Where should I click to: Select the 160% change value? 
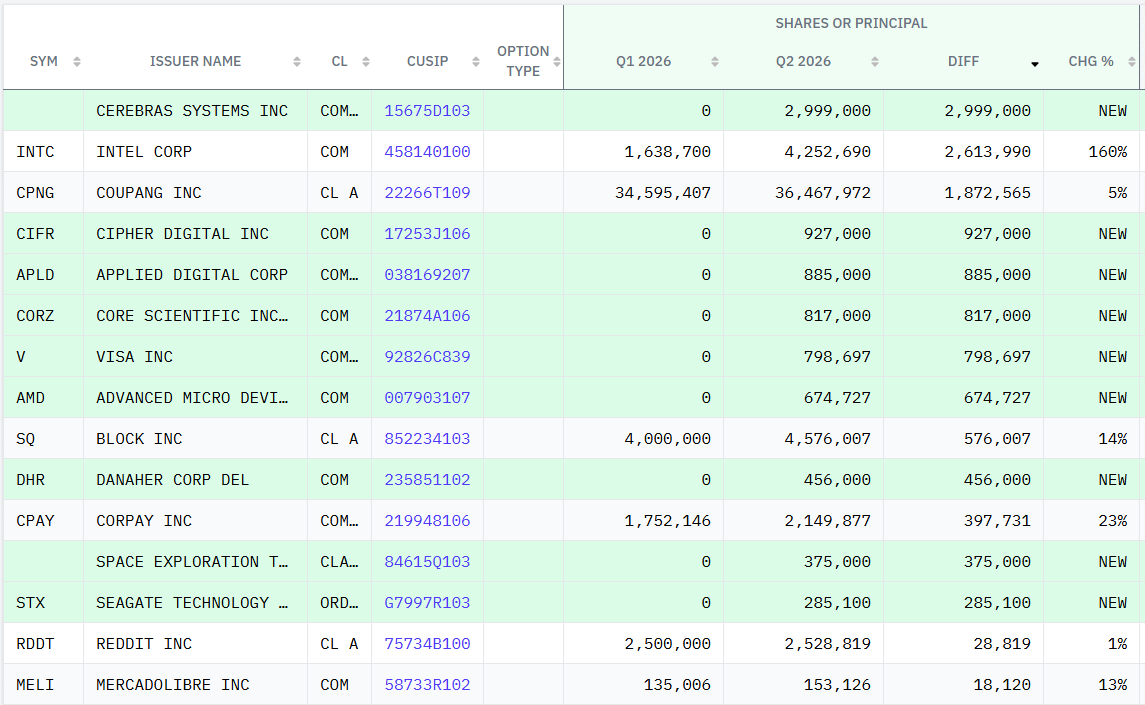[1108, 152]
